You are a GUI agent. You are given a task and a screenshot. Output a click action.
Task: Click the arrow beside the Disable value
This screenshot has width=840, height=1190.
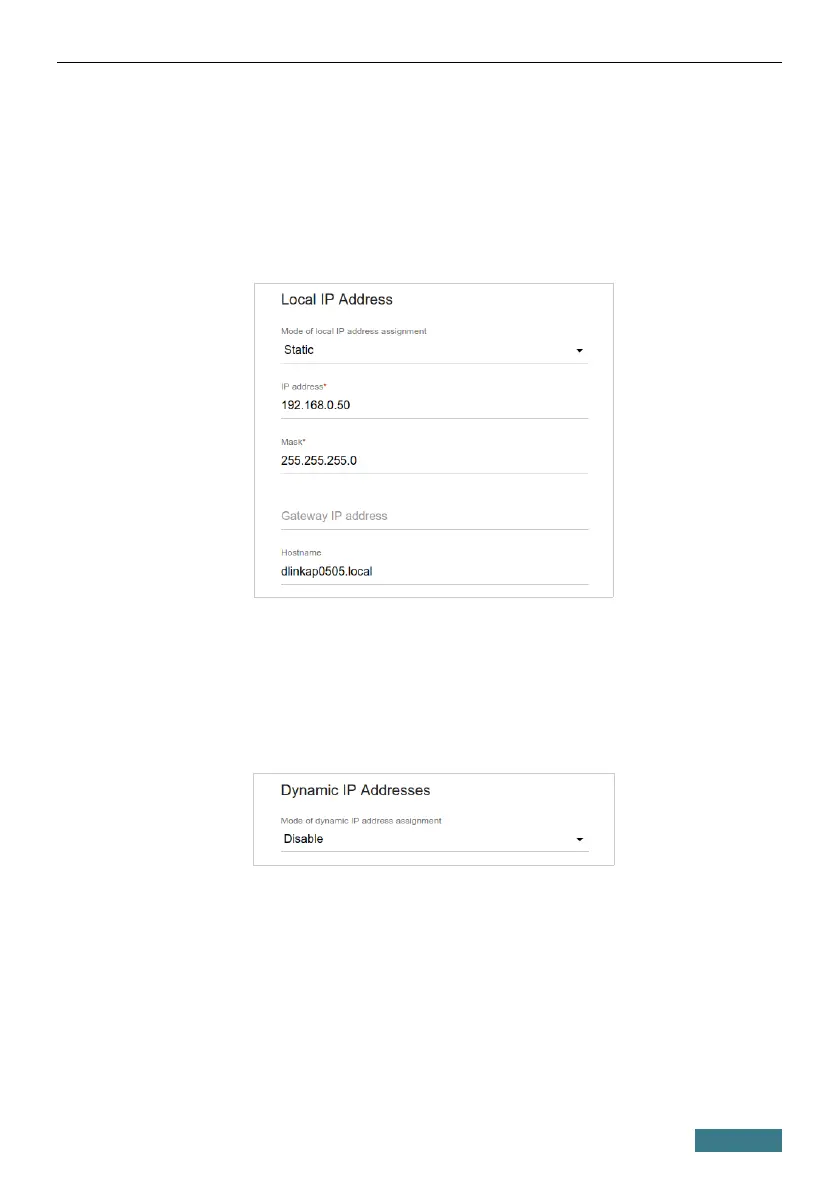579,840
